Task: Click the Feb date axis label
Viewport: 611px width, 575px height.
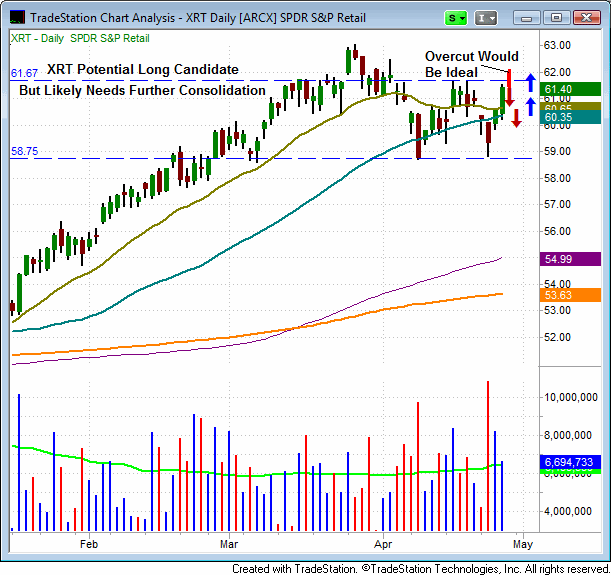Action: [89, 544]
